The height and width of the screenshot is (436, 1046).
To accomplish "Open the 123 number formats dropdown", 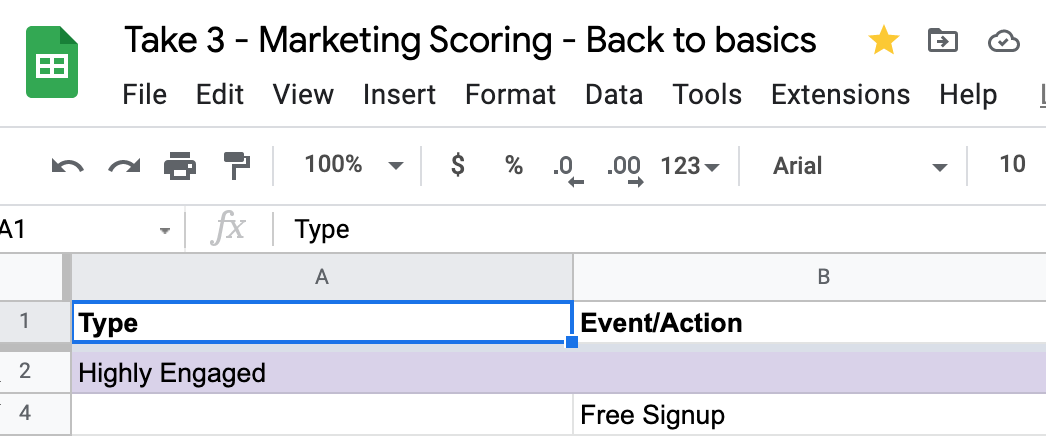I will coord(689,165).
